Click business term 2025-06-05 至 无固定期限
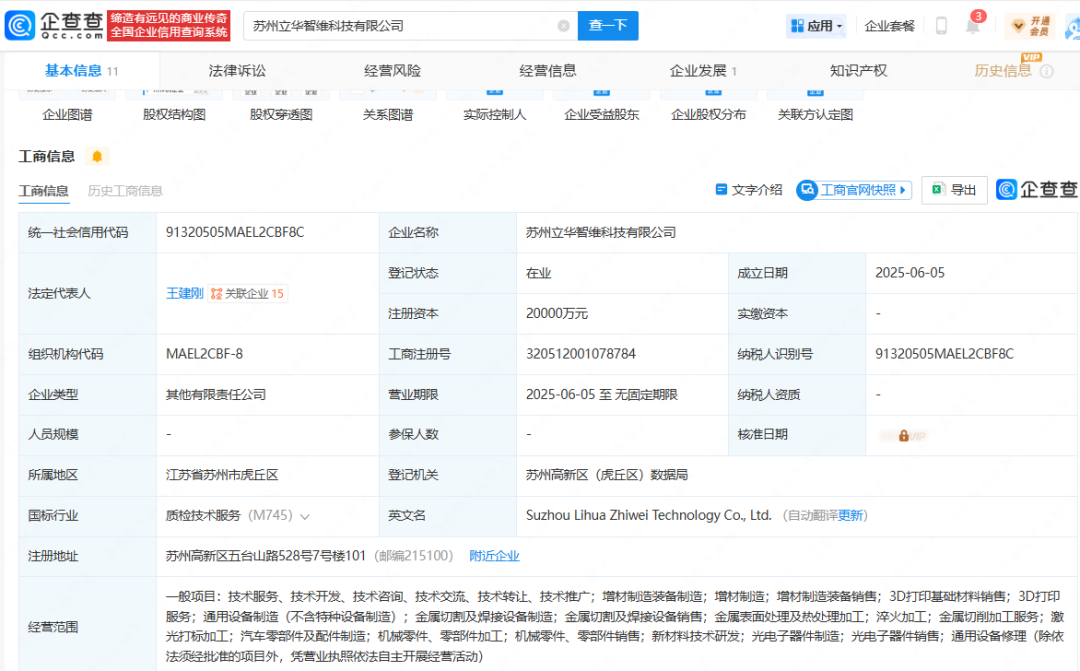The image size is (1080, 671). coord(601,395)
